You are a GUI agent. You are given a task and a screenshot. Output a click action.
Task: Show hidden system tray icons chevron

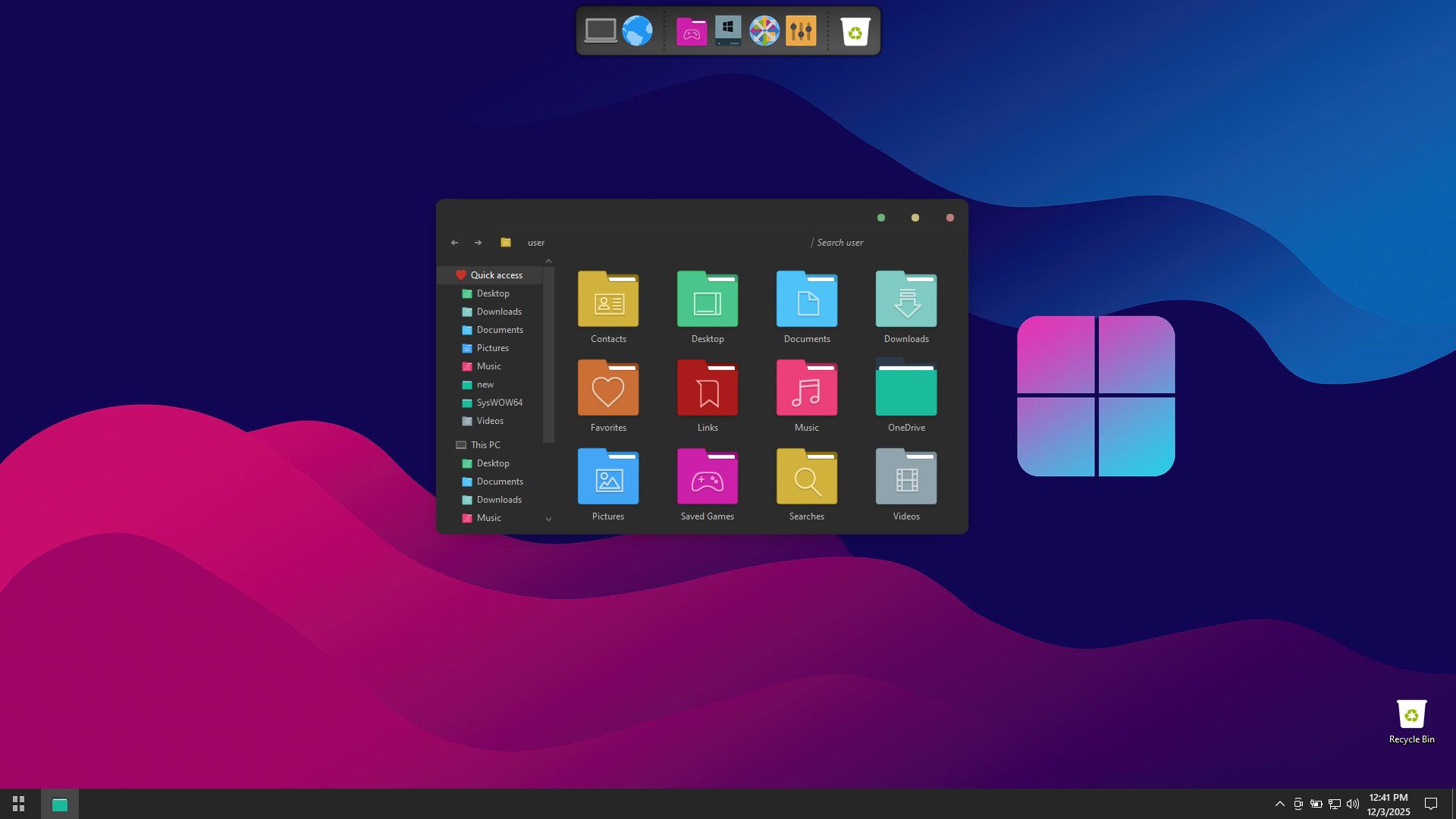[x=1279, y=804]
